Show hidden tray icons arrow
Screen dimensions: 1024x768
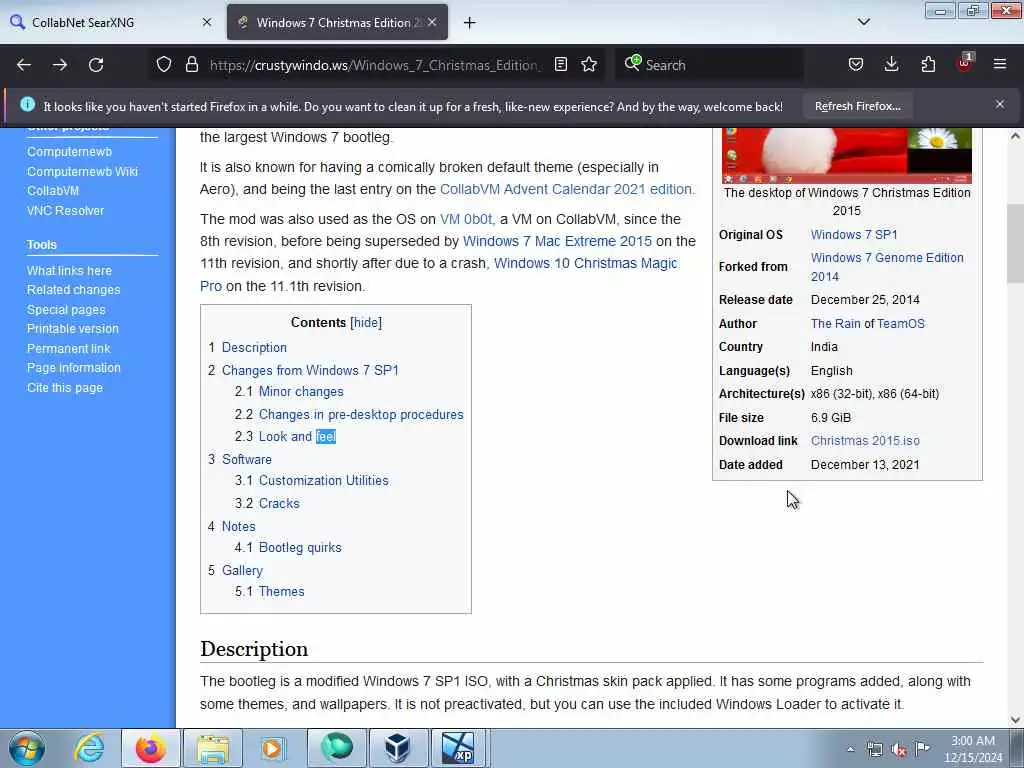pos(850,750)
